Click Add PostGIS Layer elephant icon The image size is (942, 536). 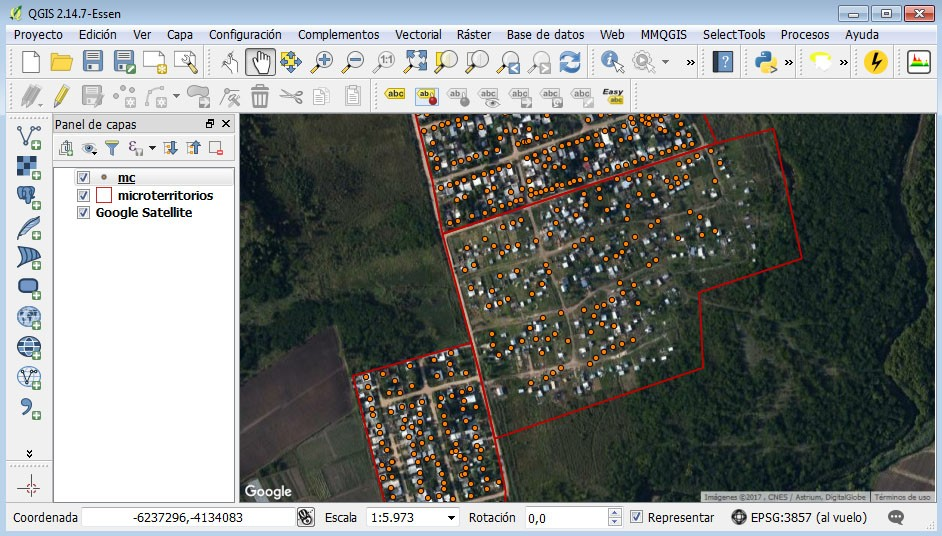(29, 196)
